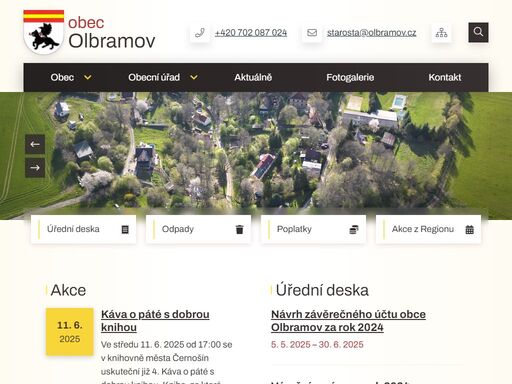Click the Olbramov coat of arms logo
The height and width of the screenshot is (384, 512).
click(44, 32)
